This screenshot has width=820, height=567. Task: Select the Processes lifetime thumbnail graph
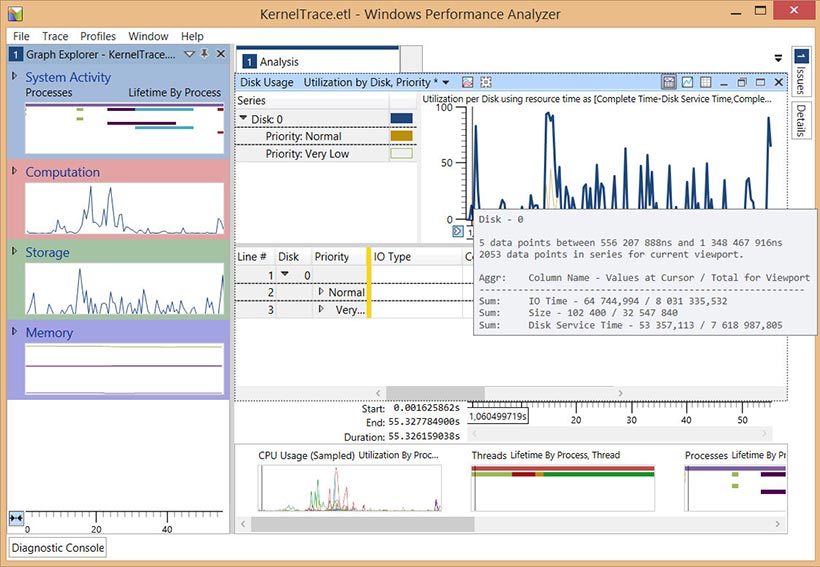click(x=124, y=128)
